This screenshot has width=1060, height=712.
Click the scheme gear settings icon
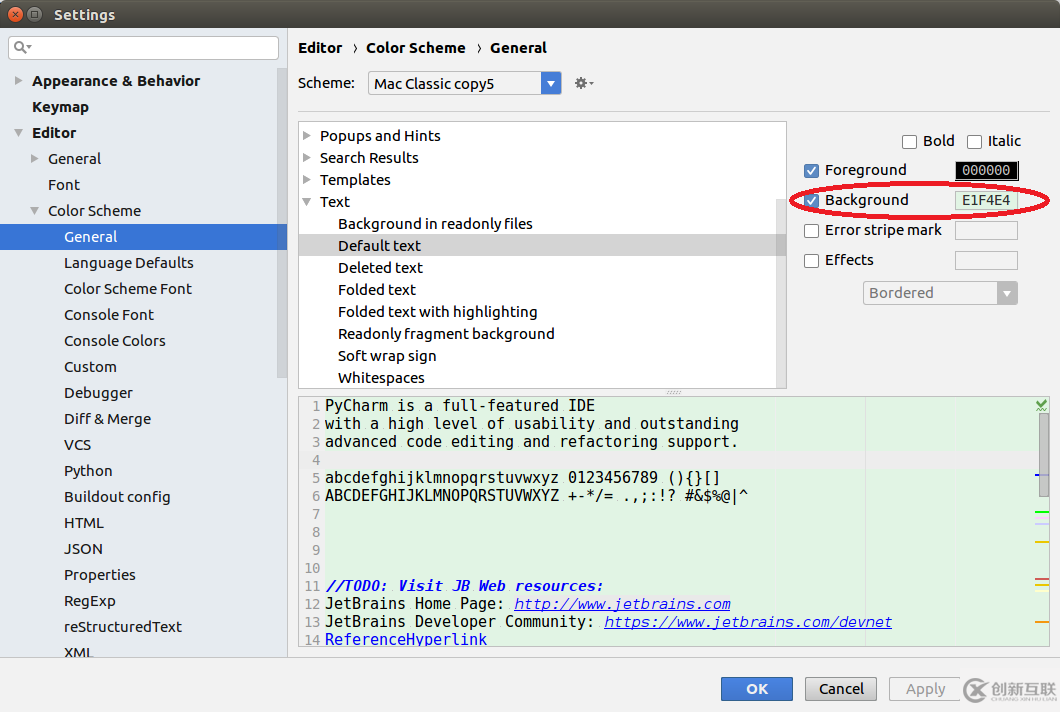click(x=582, y=84)
